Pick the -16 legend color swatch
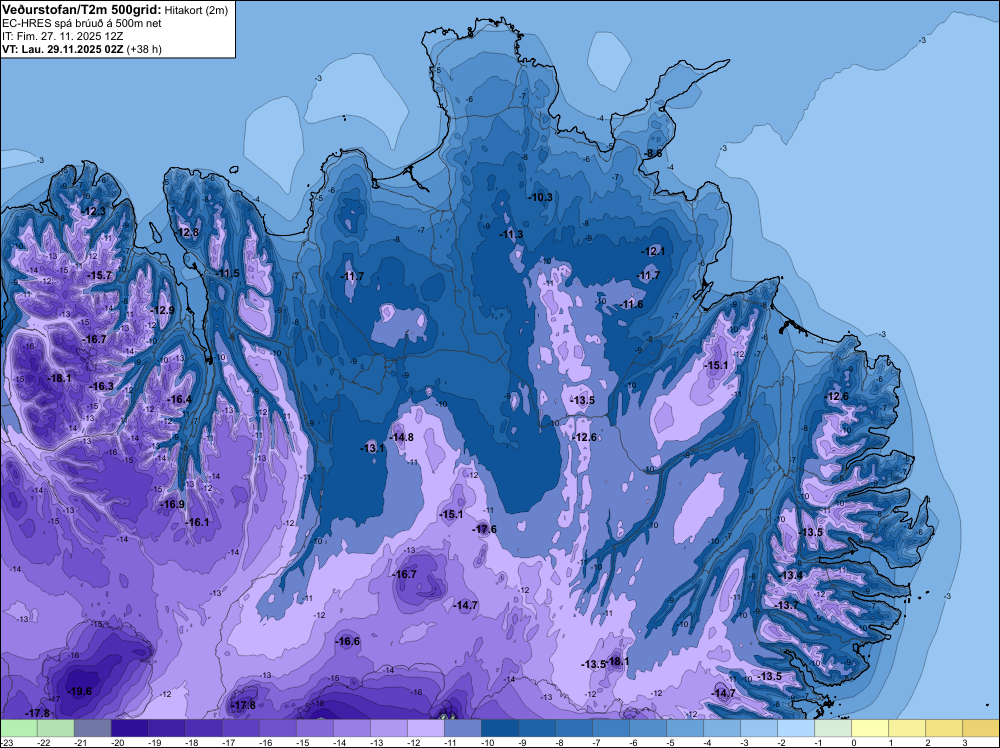The image size is (1000, 748). (x=277, y=728)
